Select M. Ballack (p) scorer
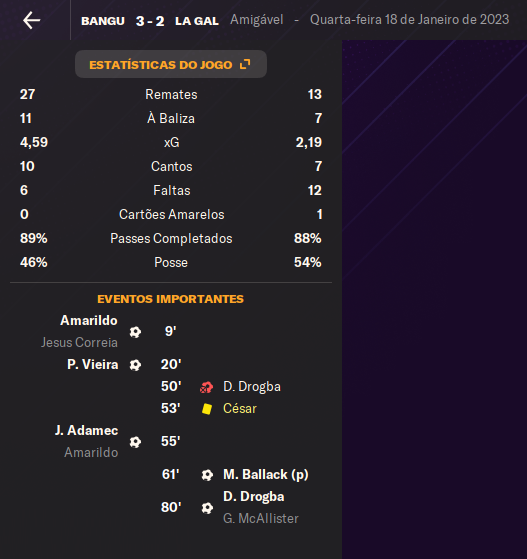527x559 pixels. tap(266, 475)
